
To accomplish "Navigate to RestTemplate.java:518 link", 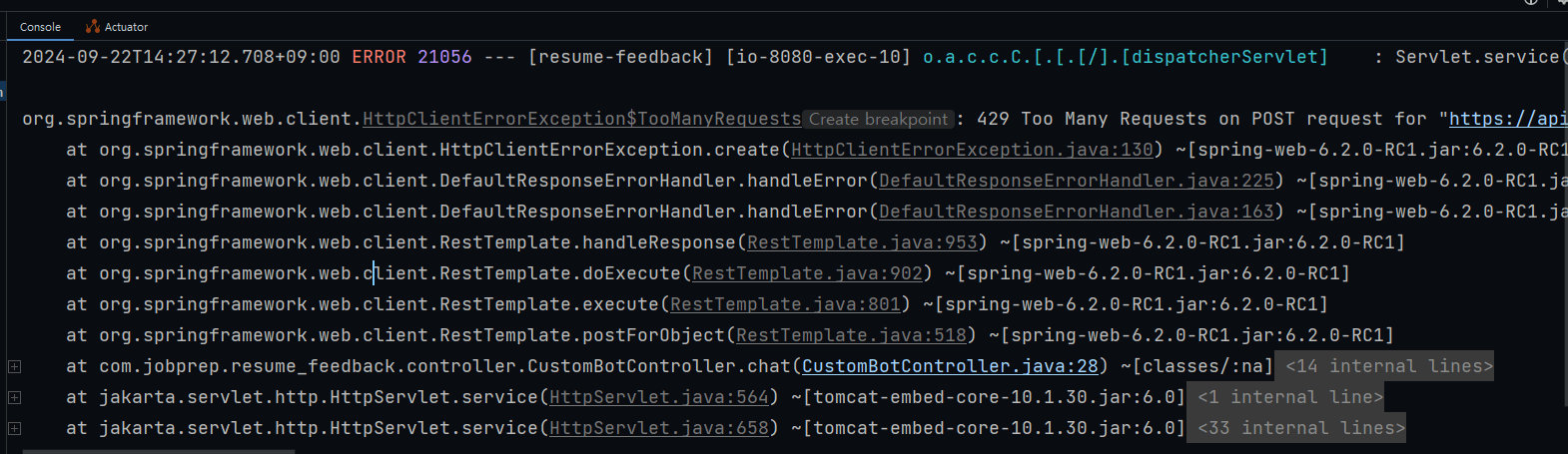I will tap(851, 336).
